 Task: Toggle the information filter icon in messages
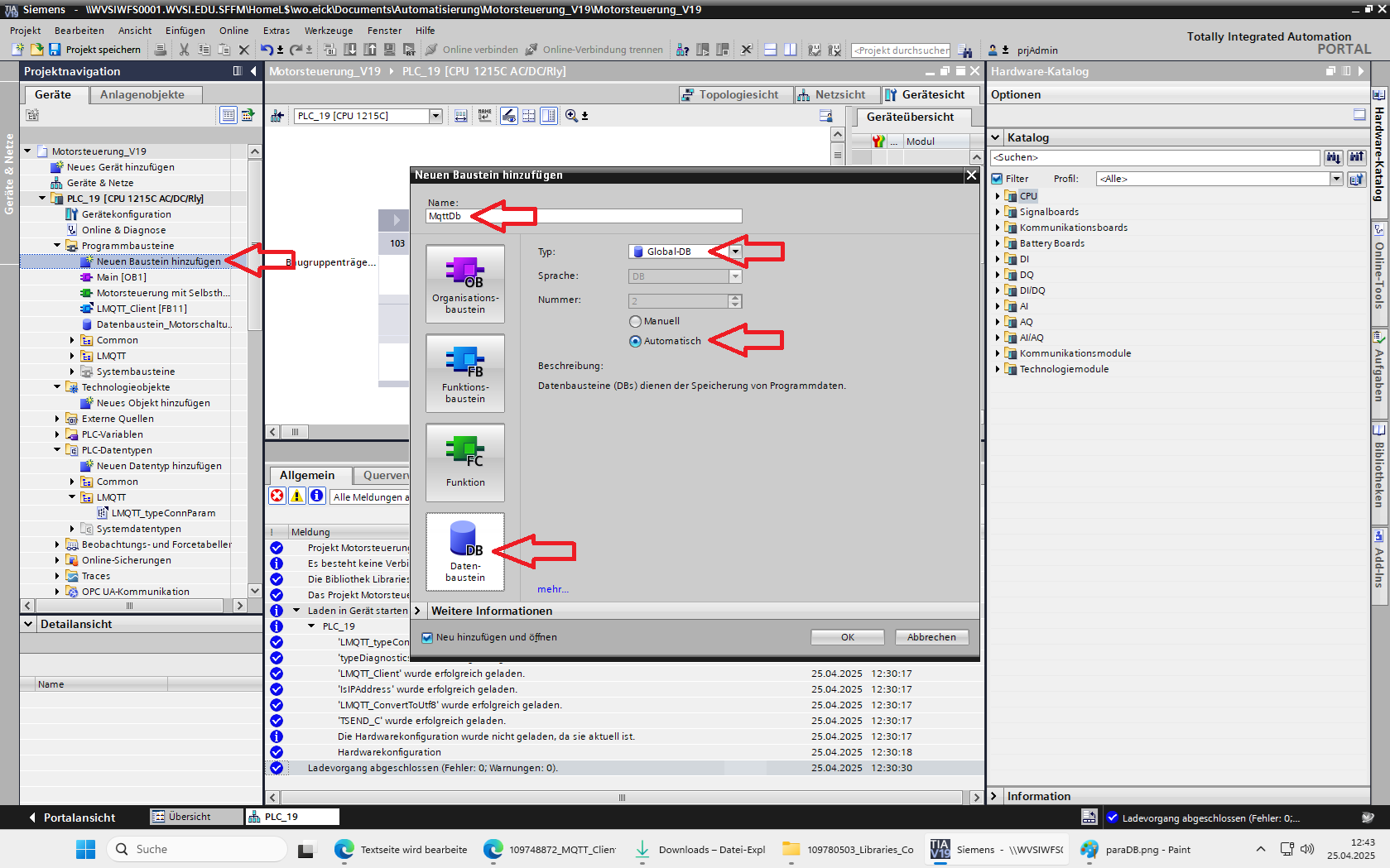pyautogui.click(x=317, y=496)
